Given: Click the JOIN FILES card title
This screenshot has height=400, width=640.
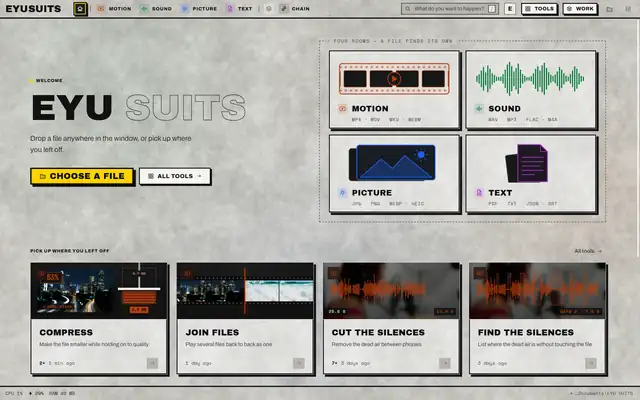Looking at the screenshot, I should coord(212,332).
